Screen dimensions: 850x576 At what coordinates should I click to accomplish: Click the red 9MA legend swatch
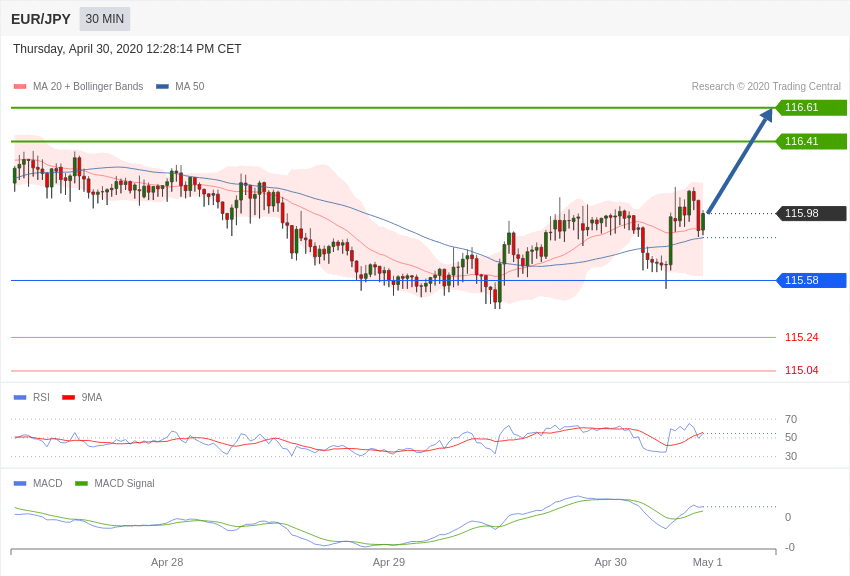point(68,397)
